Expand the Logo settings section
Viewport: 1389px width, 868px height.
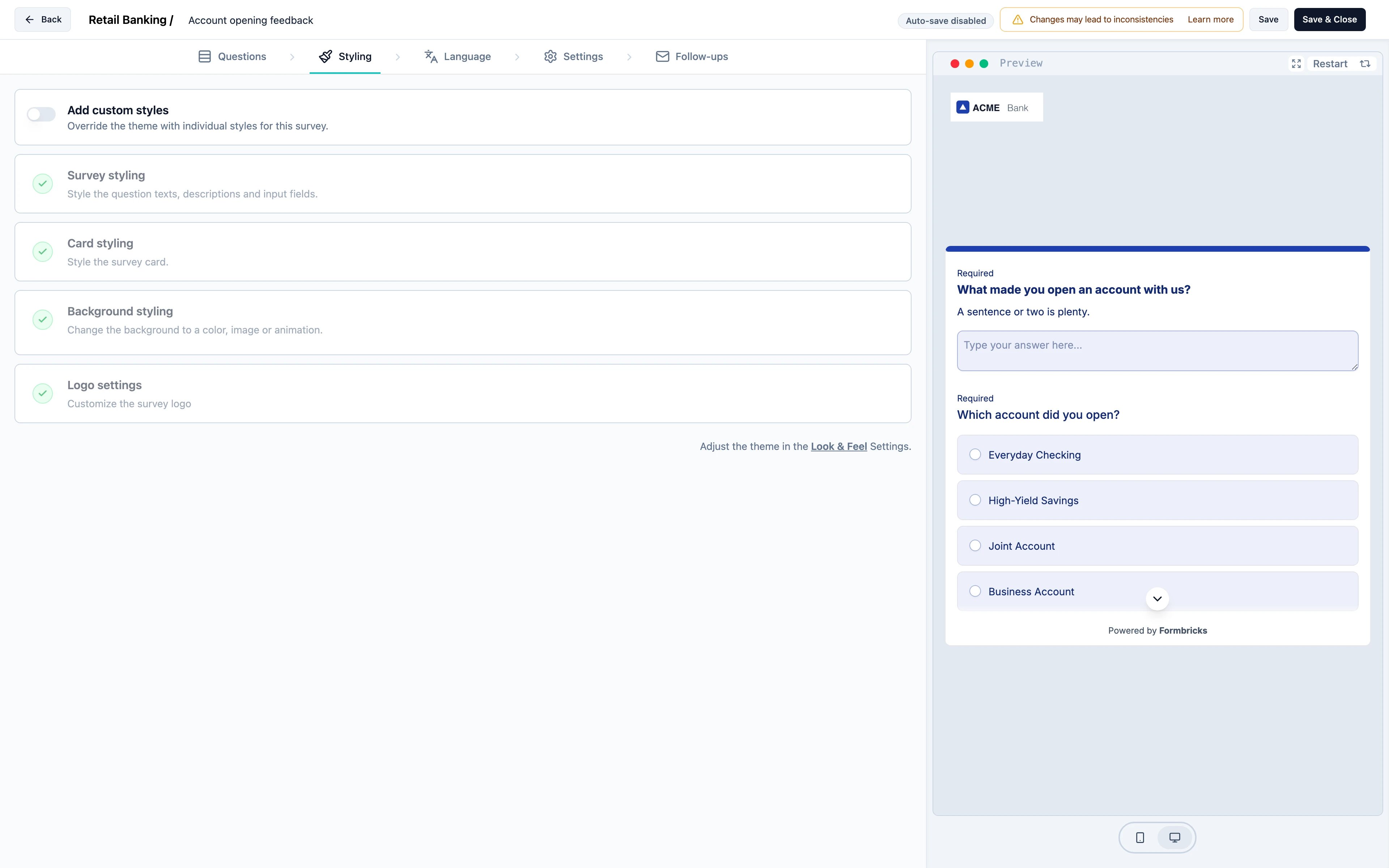(463, 393)
